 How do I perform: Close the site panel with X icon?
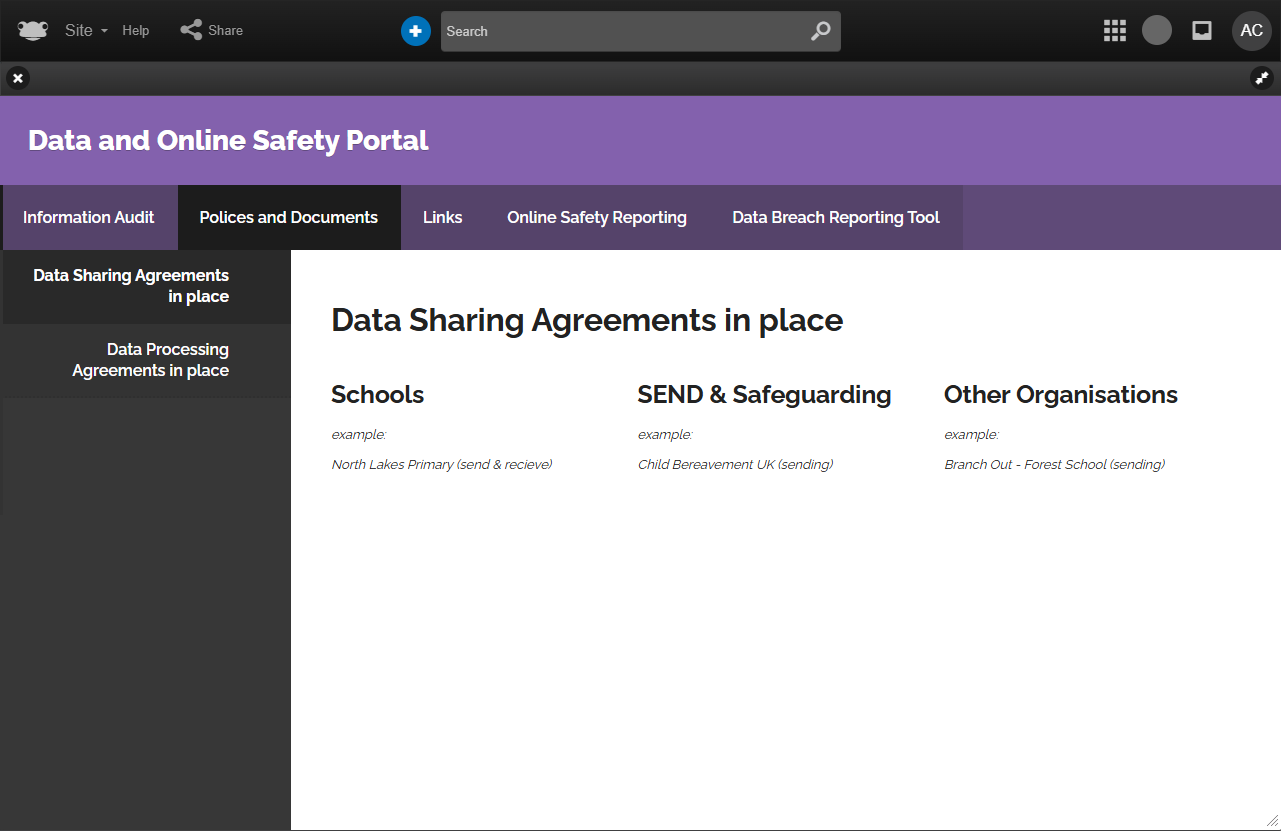point(18,78)
